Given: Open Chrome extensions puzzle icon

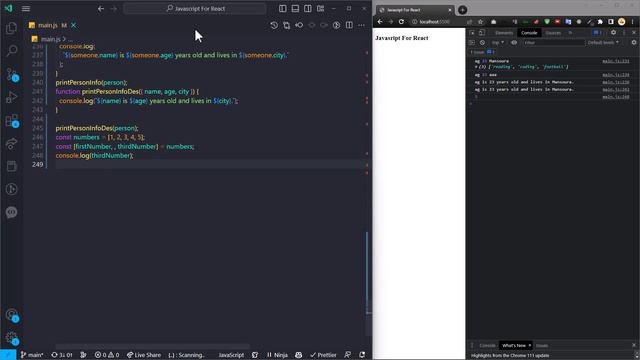Looking at the screenshot, I should (600, 22).
